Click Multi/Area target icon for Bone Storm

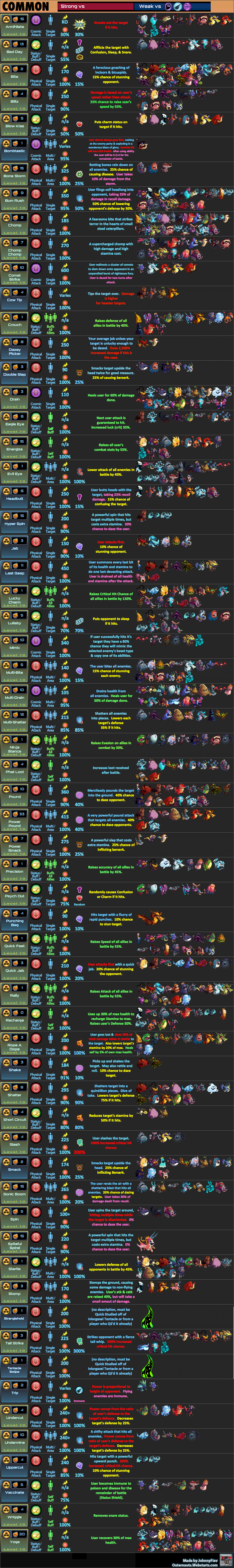51,172
